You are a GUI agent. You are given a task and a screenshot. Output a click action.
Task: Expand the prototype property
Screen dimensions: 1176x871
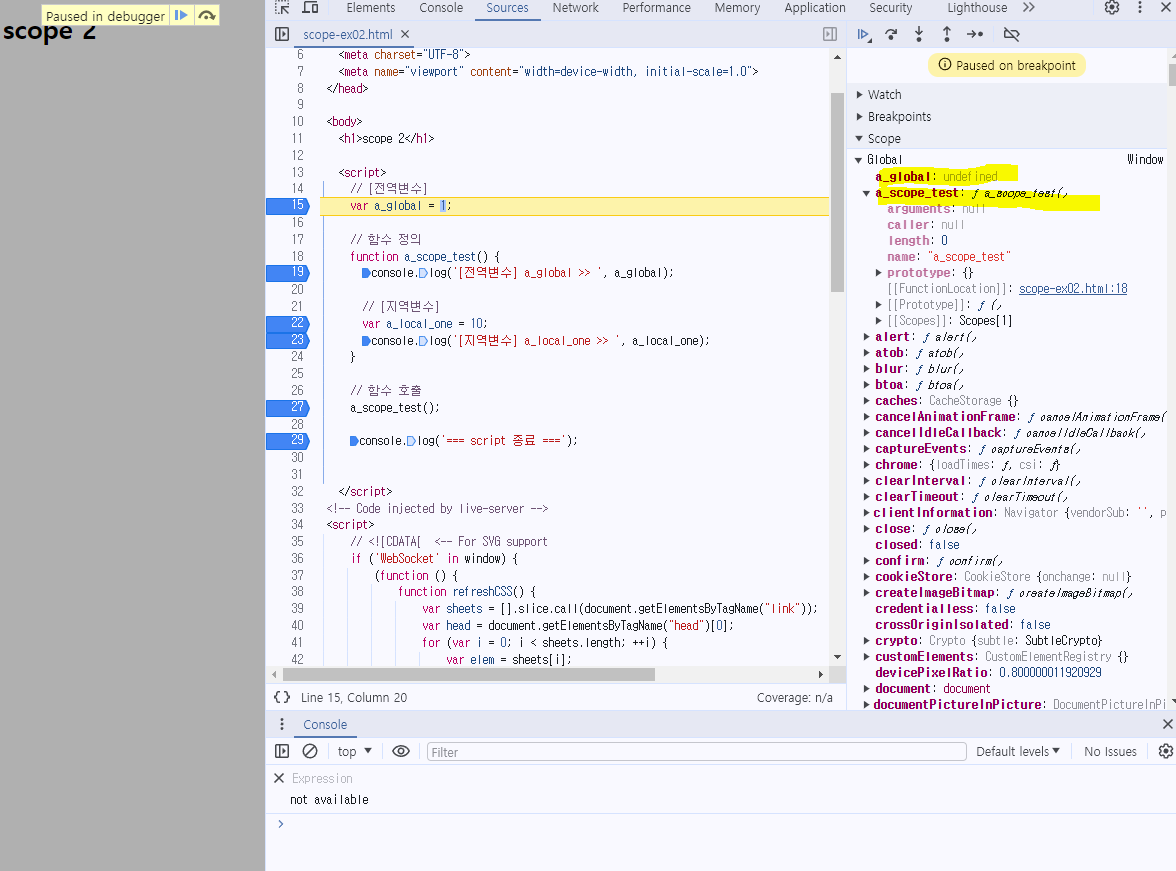pos(878,273)
